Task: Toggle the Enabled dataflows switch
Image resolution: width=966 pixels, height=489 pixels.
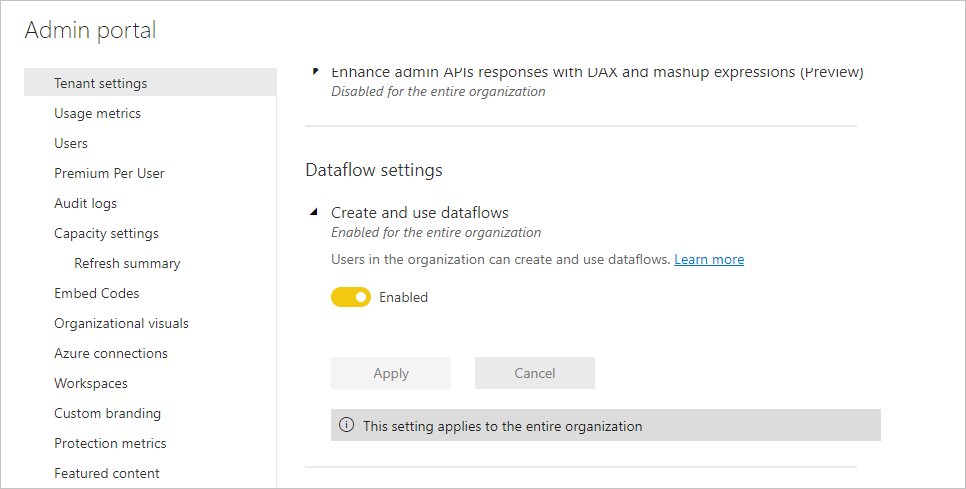Action: coord(351,297)
